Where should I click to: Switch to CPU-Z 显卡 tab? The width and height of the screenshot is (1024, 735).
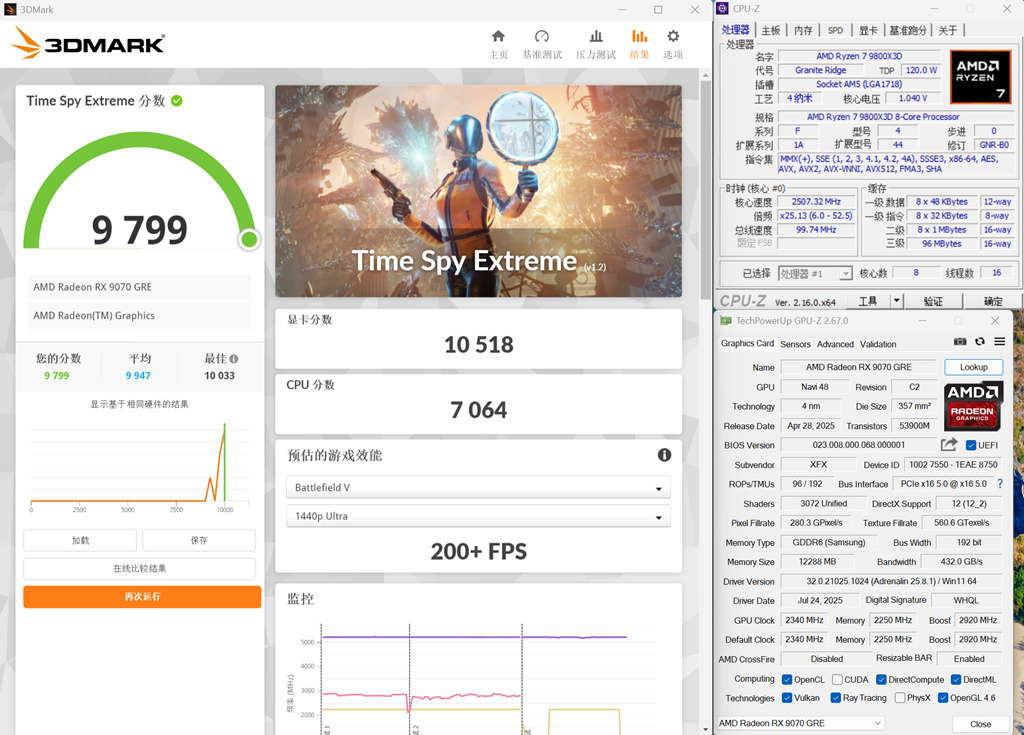point(868,30)
